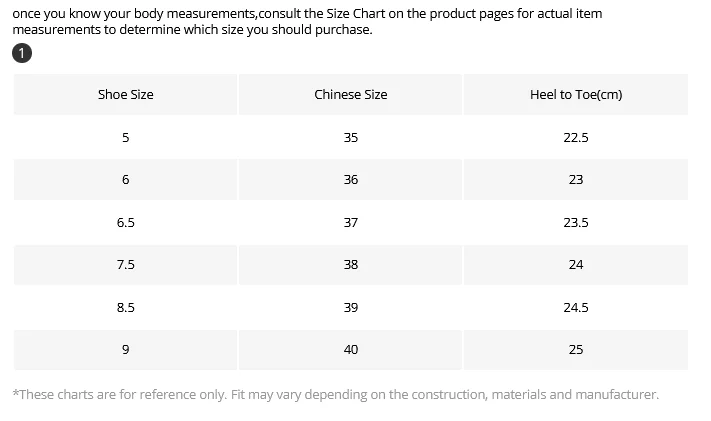Click shoe size 8.5 cell
The width and height of the screenshot is (711, 421).
(126, 307)
